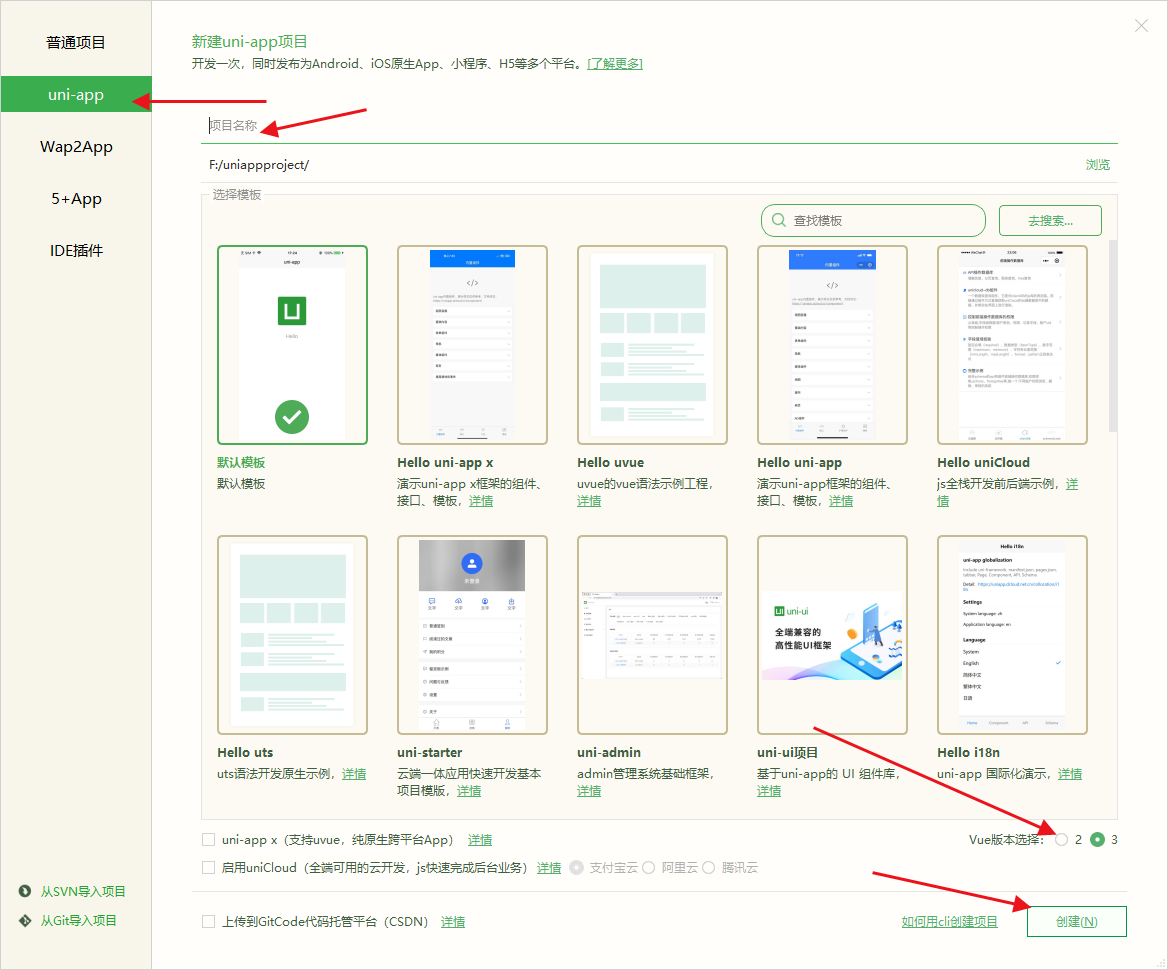This screenshot has width=1168, height=970.
Task: Choose the 支付宝云 radio option
Action: coord(577,867)
